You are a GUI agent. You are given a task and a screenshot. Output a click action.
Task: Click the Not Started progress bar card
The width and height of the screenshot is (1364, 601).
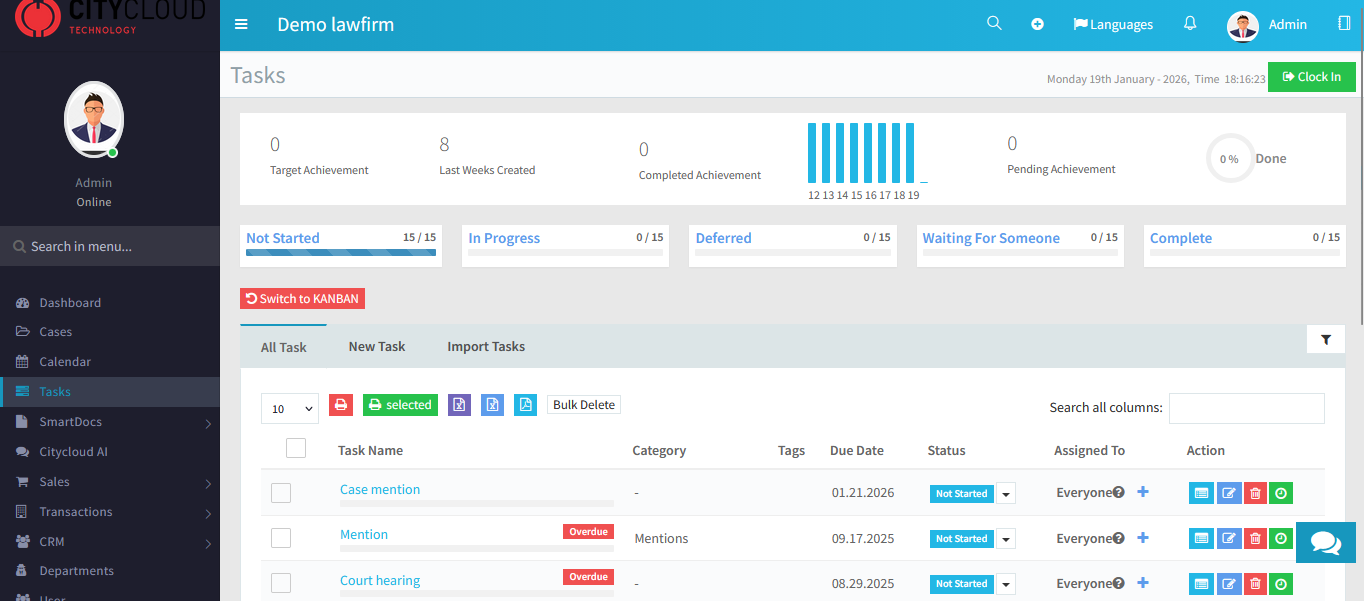coord(341,245)
